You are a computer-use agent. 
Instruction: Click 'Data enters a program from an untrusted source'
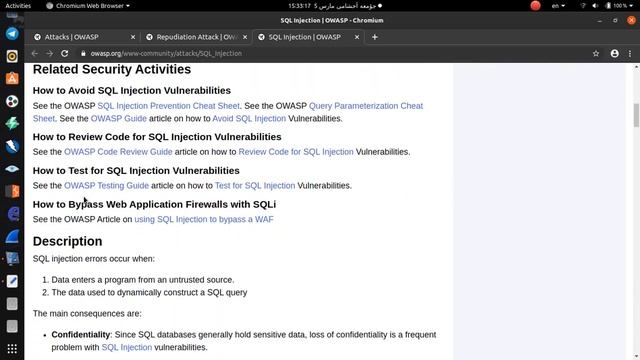tap(142, 280)
